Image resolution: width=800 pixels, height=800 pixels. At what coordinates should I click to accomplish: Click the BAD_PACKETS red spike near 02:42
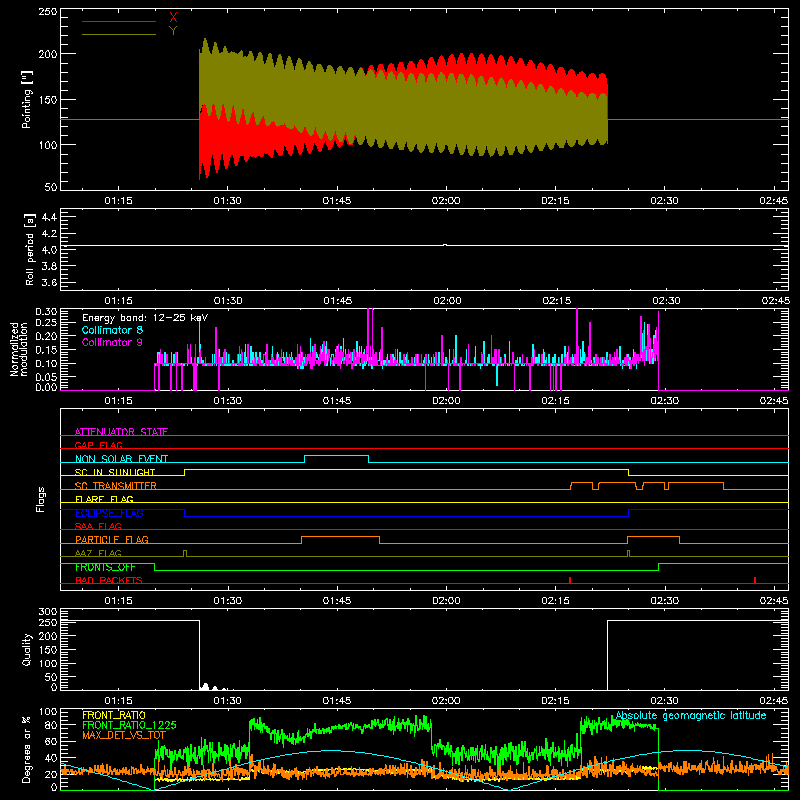(755, 580)
